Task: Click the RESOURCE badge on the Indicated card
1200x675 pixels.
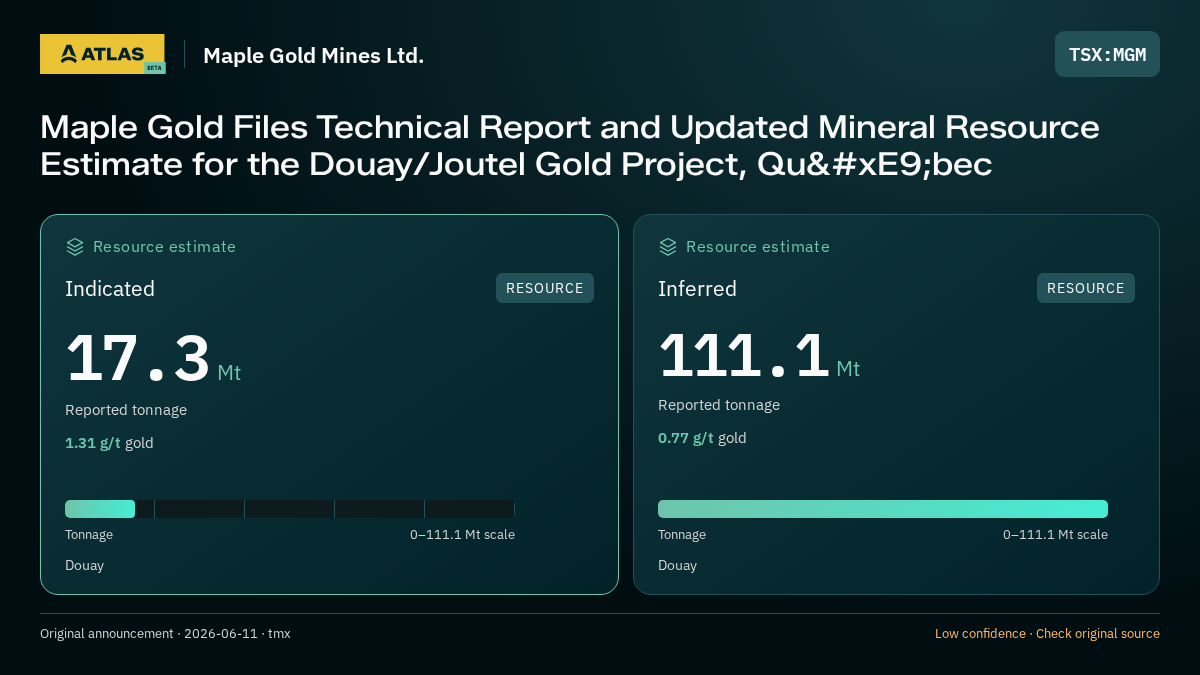Action: click(x=545, y=288)
